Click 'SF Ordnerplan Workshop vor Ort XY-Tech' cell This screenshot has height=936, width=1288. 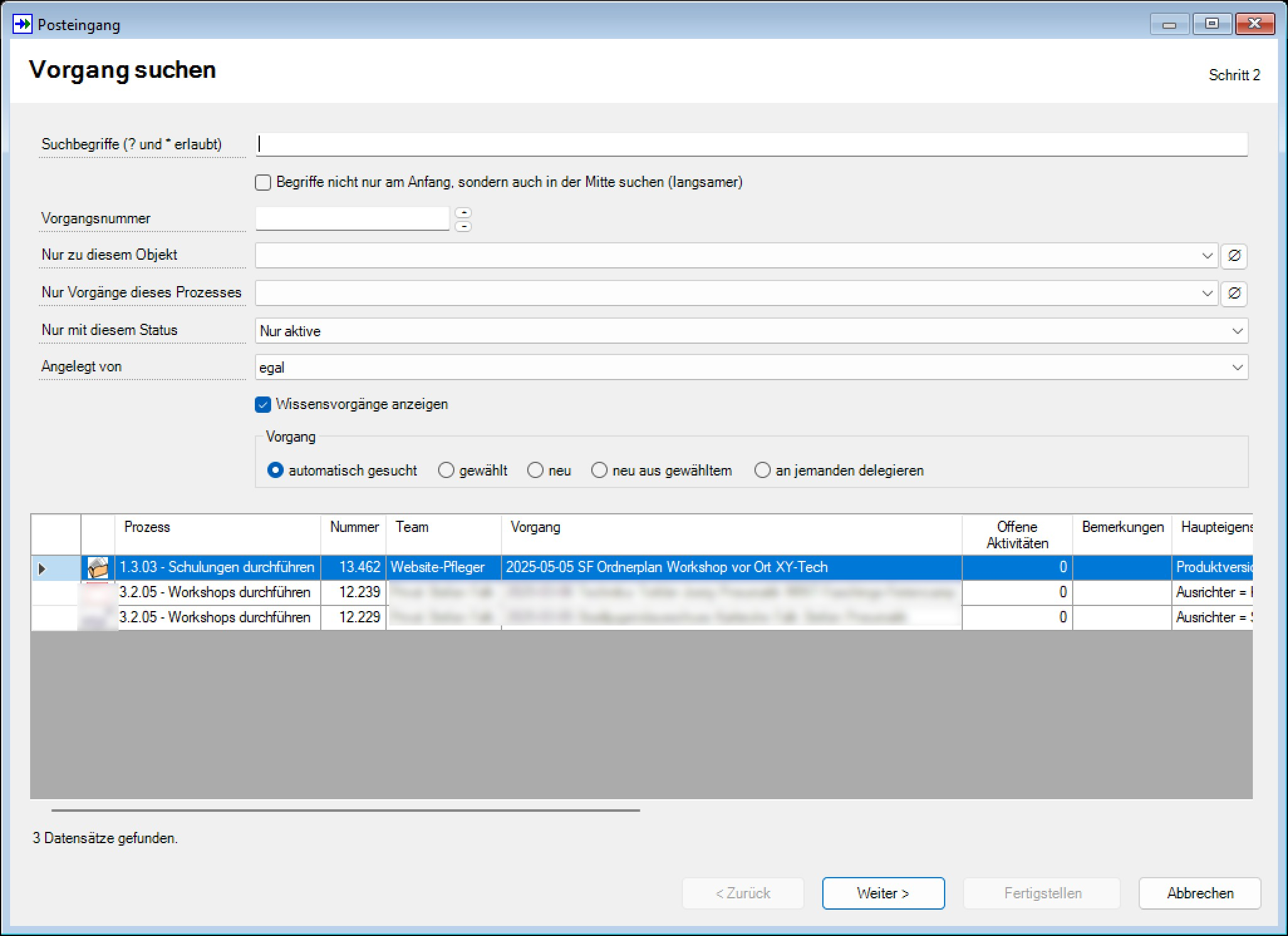click(732, 568)
